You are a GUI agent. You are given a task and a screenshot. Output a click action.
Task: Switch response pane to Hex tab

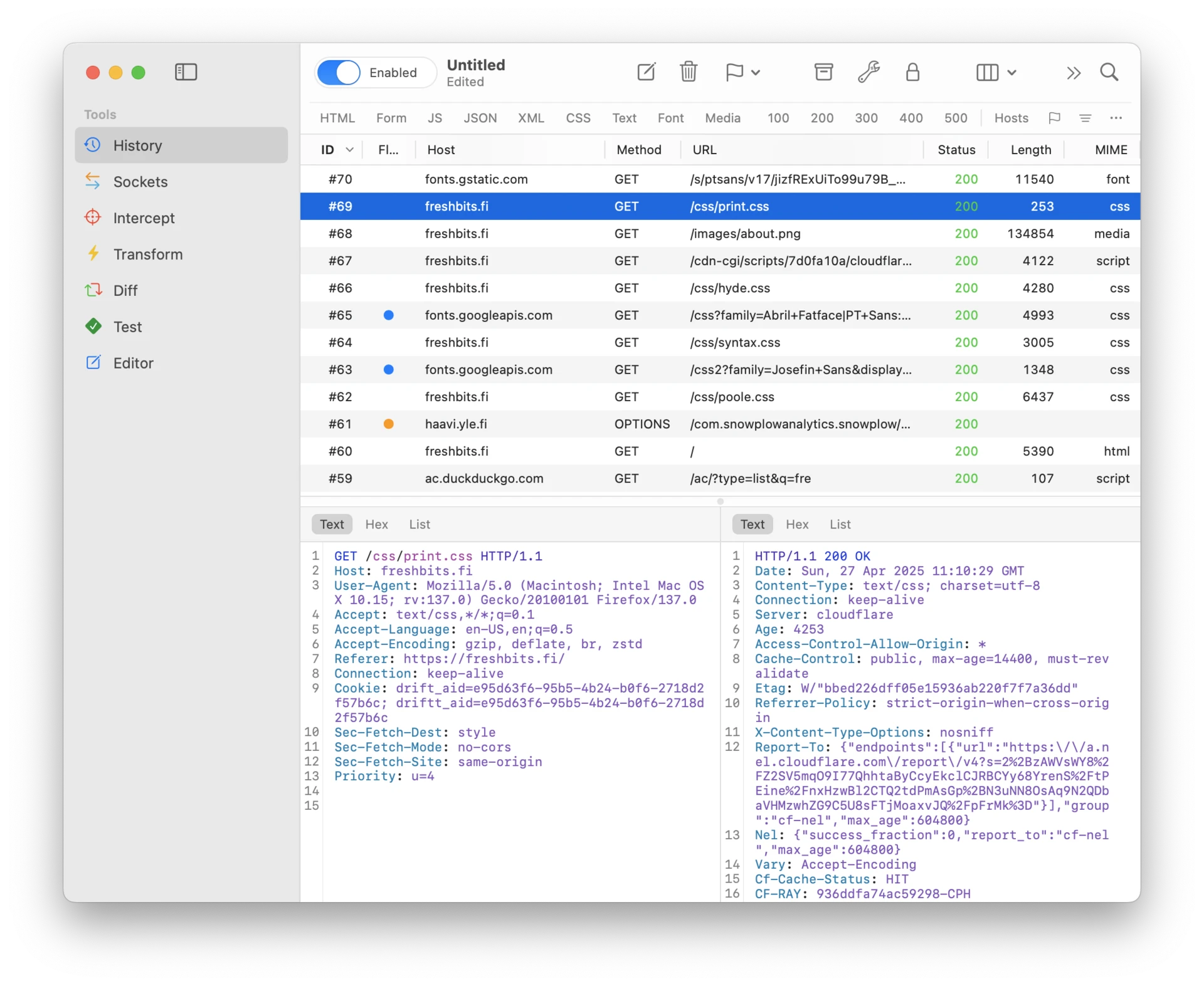tap(797, 524)
